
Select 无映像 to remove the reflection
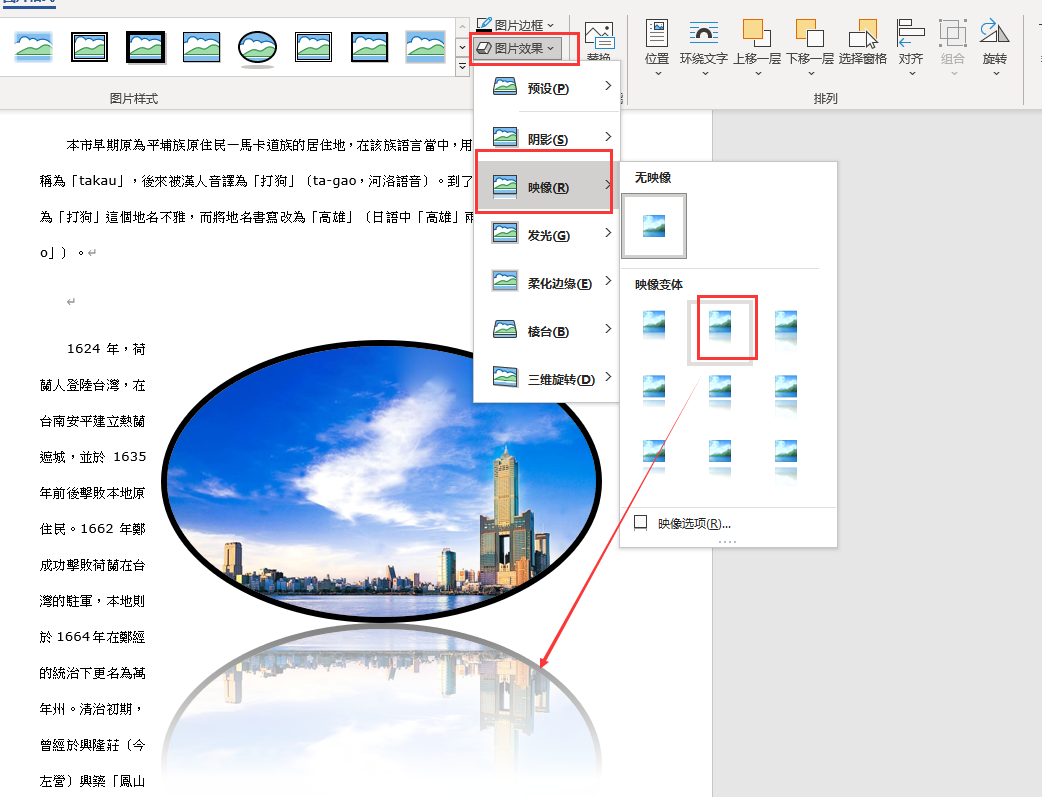pos(654,226)
